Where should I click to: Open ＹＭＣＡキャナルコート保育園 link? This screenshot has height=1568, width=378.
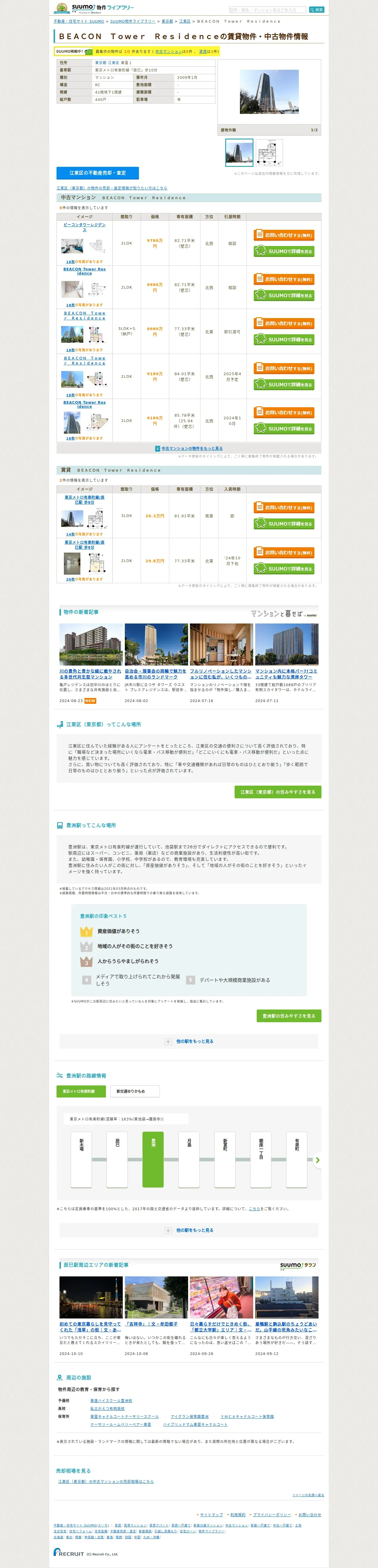click(247, 1416)
